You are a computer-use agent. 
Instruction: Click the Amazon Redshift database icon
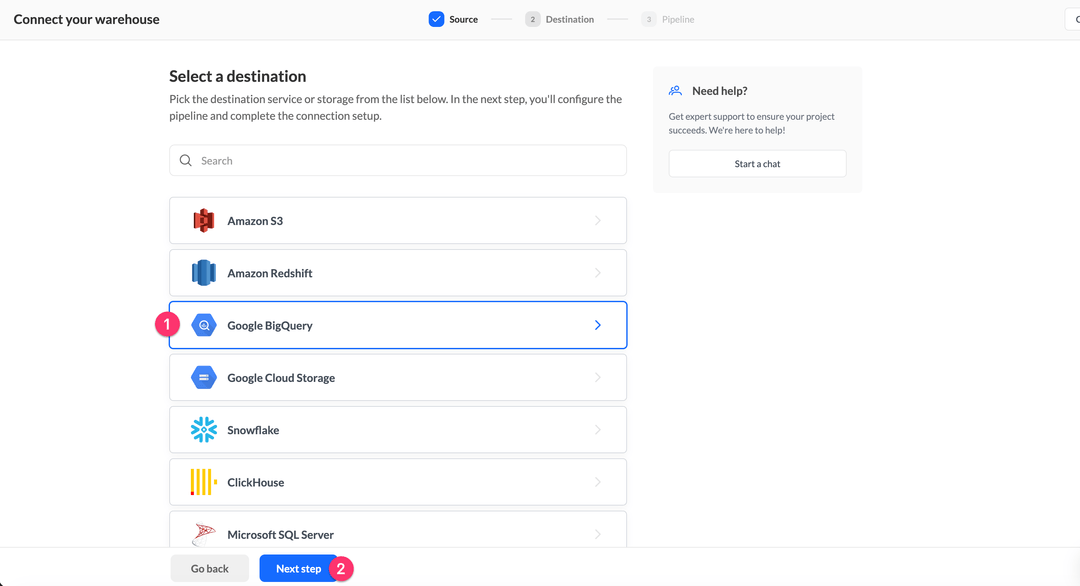[x=203, y=272]
